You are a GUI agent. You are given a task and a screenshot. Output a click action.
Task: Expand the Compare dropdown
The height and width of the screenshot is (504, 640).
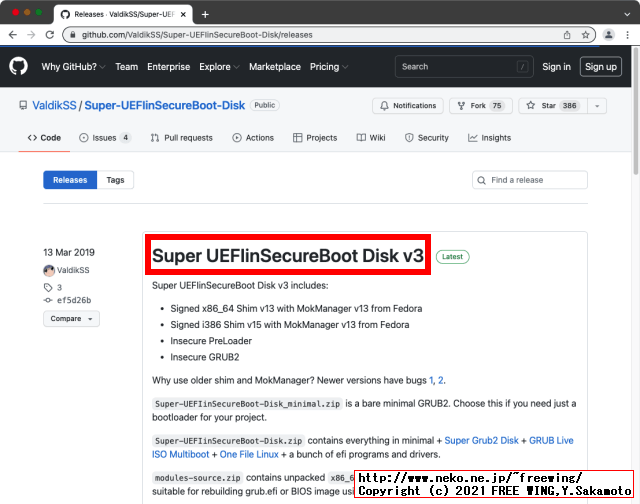coord(71,319)
